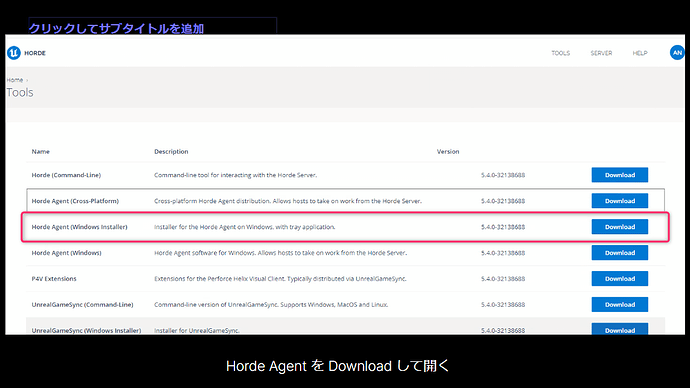
Task: Select 'Horde (Command-Line)' name cell
Action: (66, 175)
